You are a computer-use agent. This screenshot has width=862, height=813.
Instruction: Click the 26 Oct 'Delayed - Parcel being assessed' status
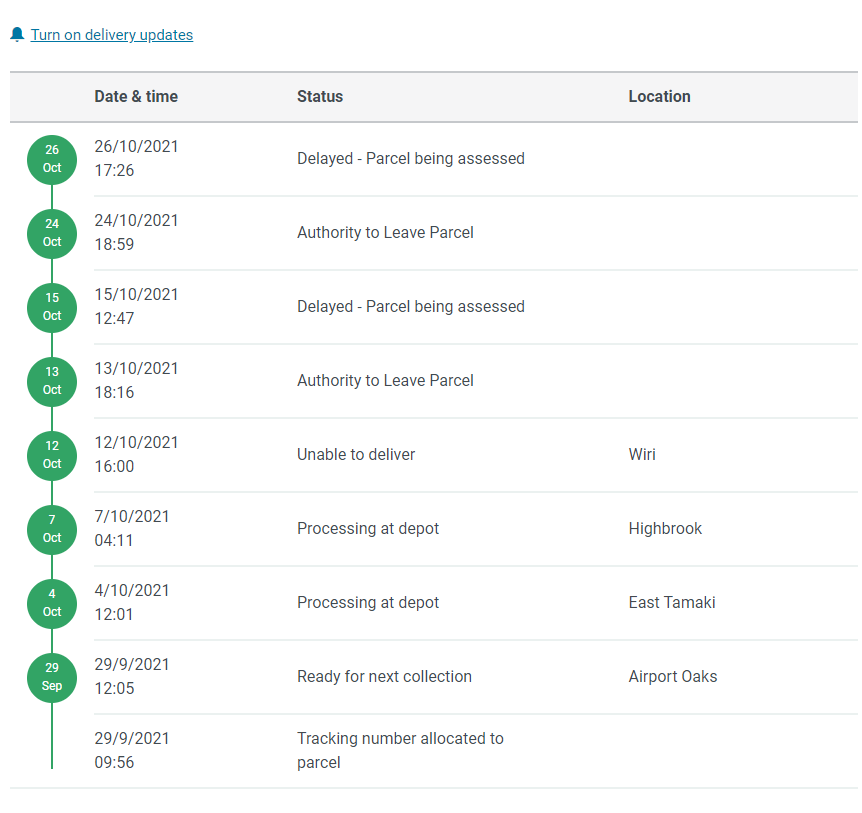411,159
